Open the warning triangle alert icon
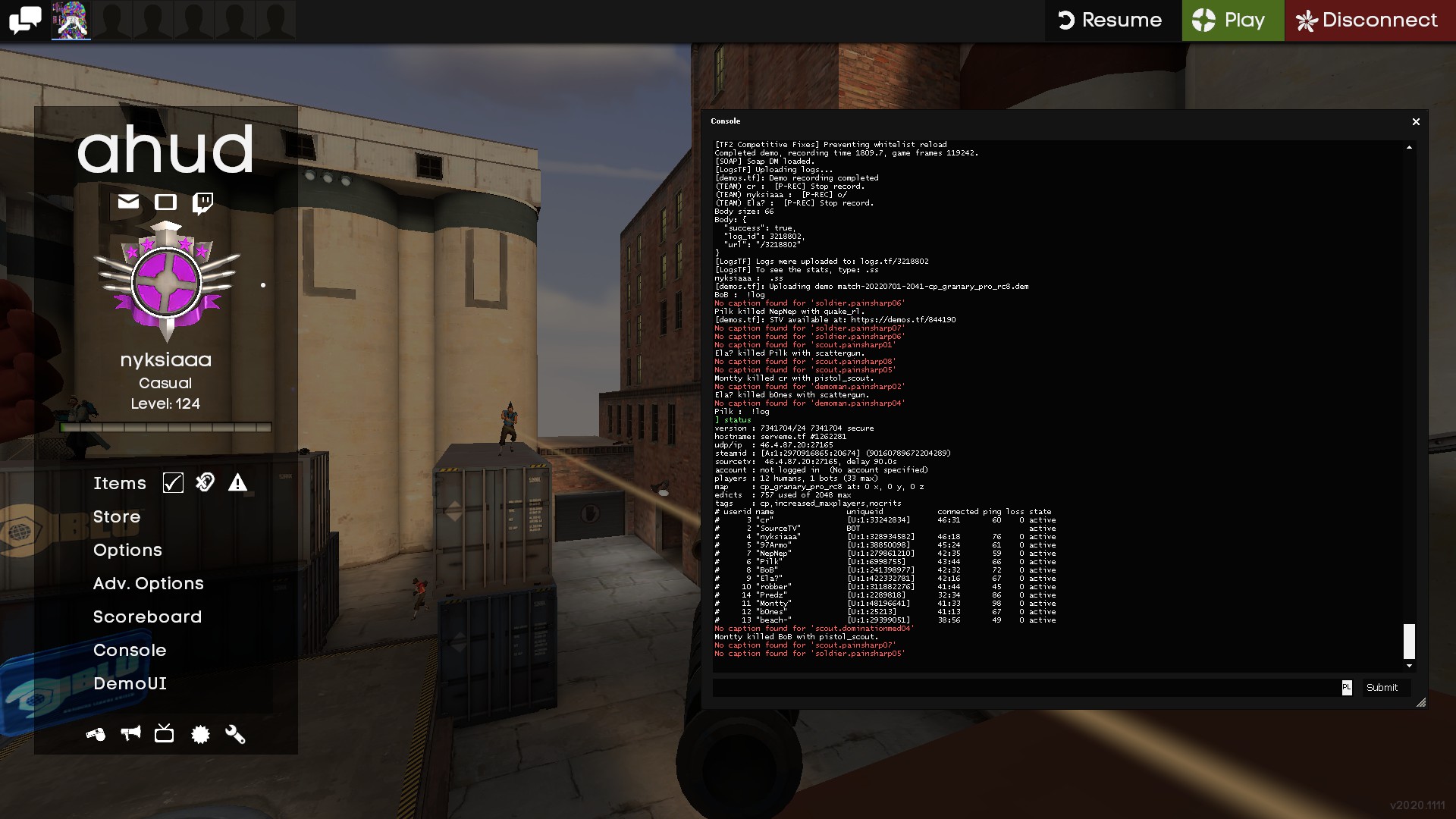The width and height of the screenshot is (1456, 819). [237, 483]
